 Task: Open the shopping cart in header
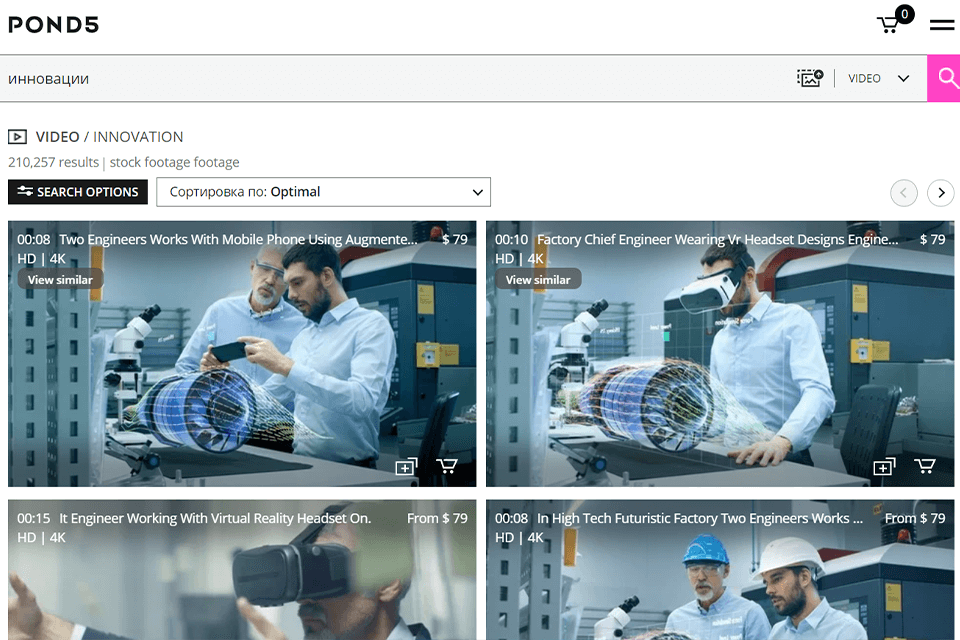889,24
